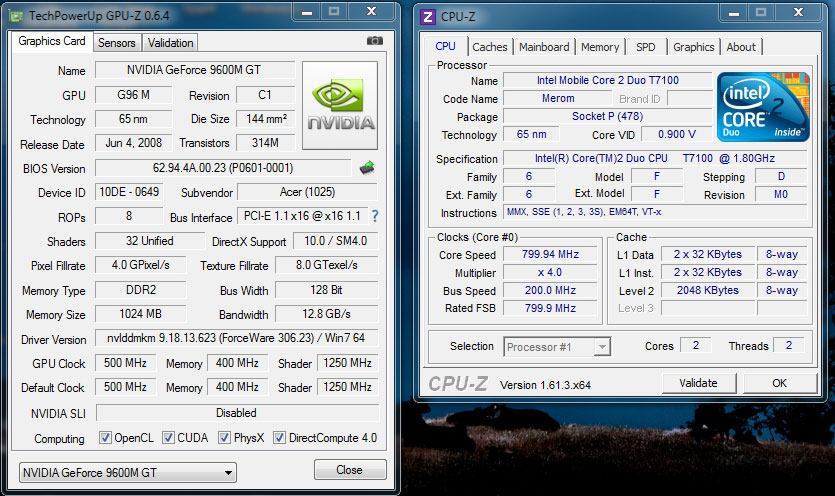Screen dimensions: 835x496
Task: Click the NVIDIA logo image
Action: tap(341, 105)
